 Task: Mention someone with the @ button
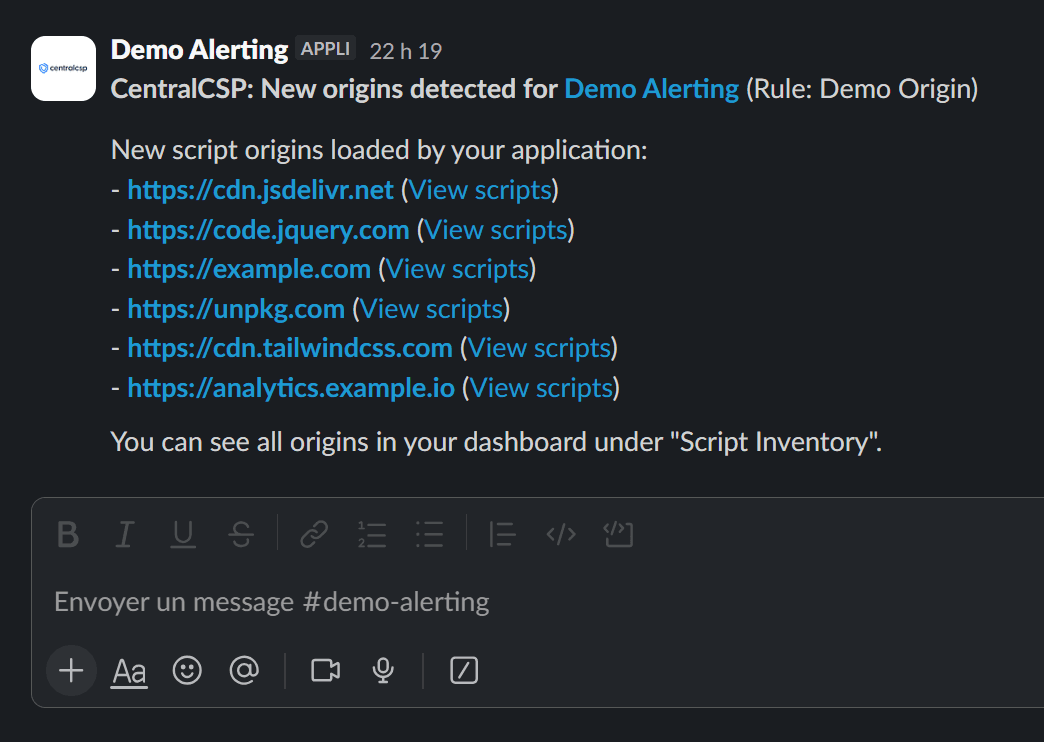tap(244, 671)
